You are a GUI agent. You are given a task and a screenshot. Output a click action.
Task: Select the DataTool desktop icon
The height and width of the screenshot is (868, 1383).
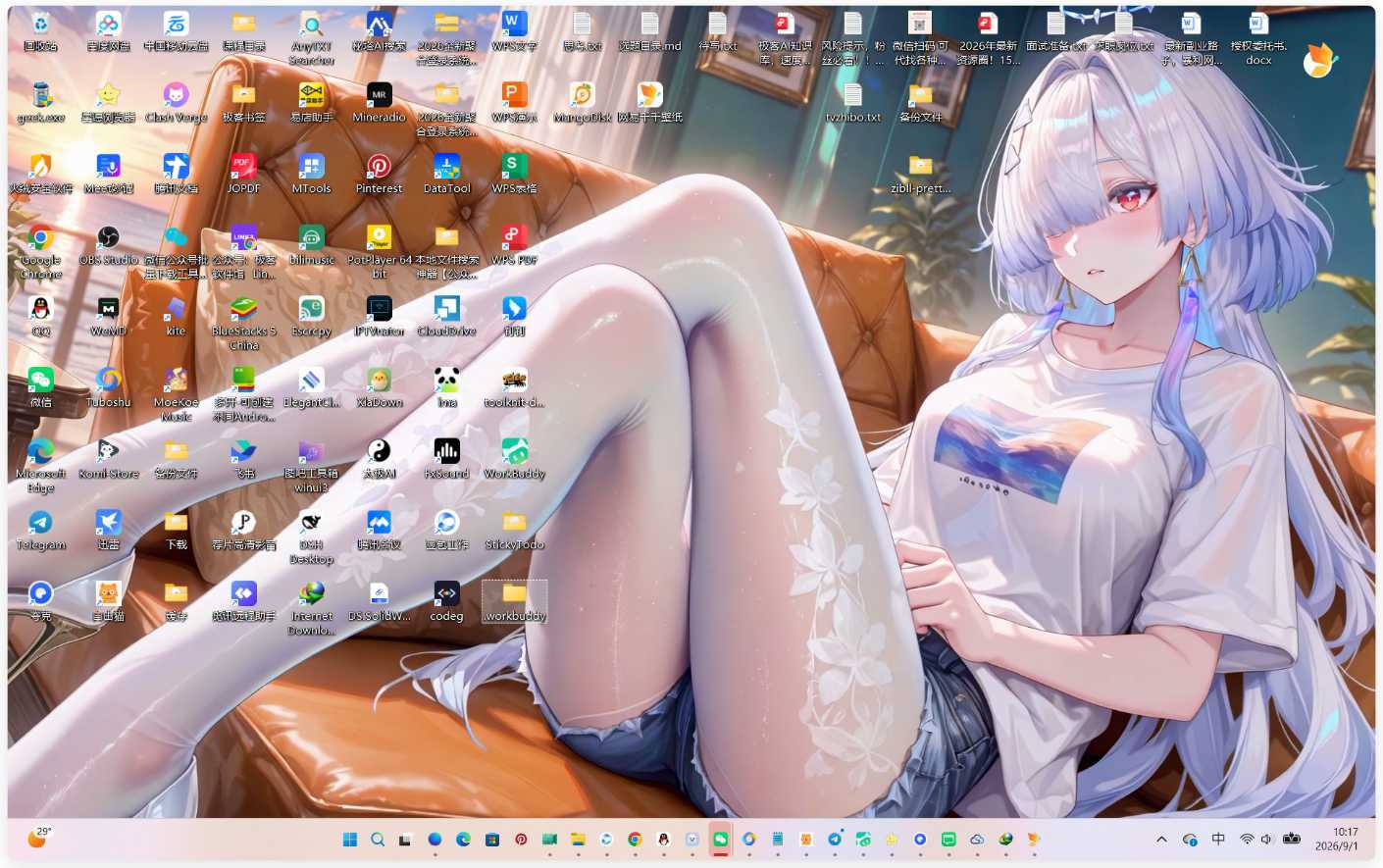tap(446, 175)
